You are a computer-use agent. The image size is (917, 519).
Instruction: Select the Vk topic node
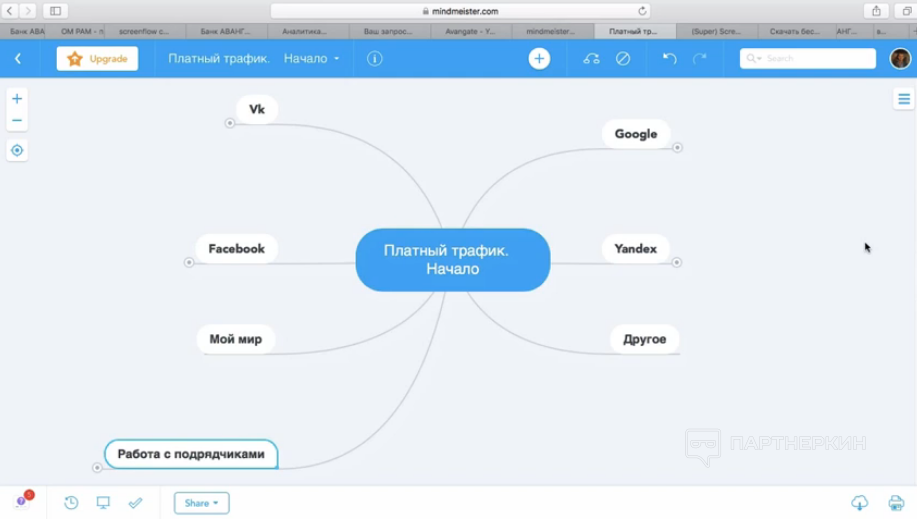(257, 109)
